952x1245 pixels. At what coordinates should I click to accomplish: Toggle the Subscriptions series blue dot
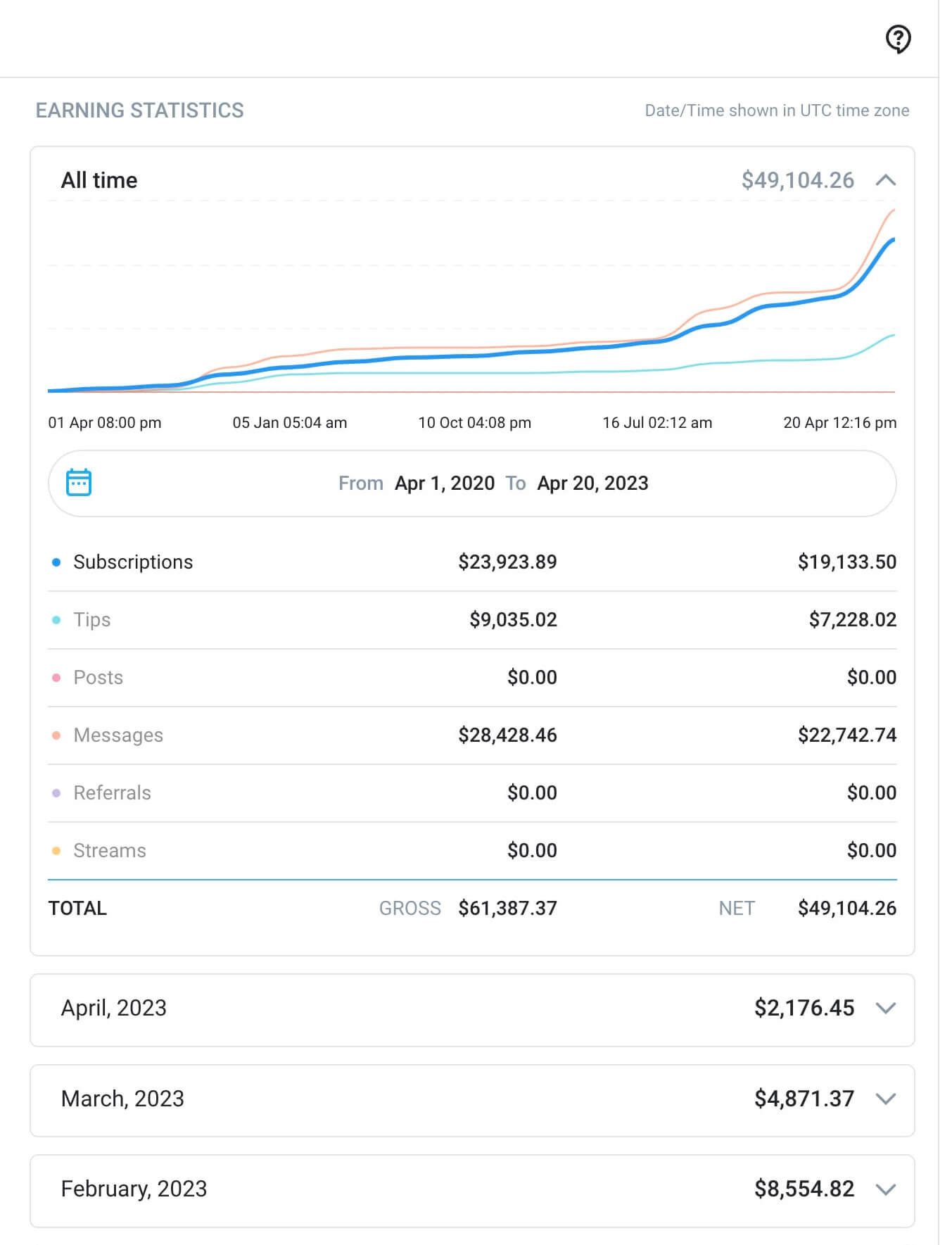coord(56,562)
